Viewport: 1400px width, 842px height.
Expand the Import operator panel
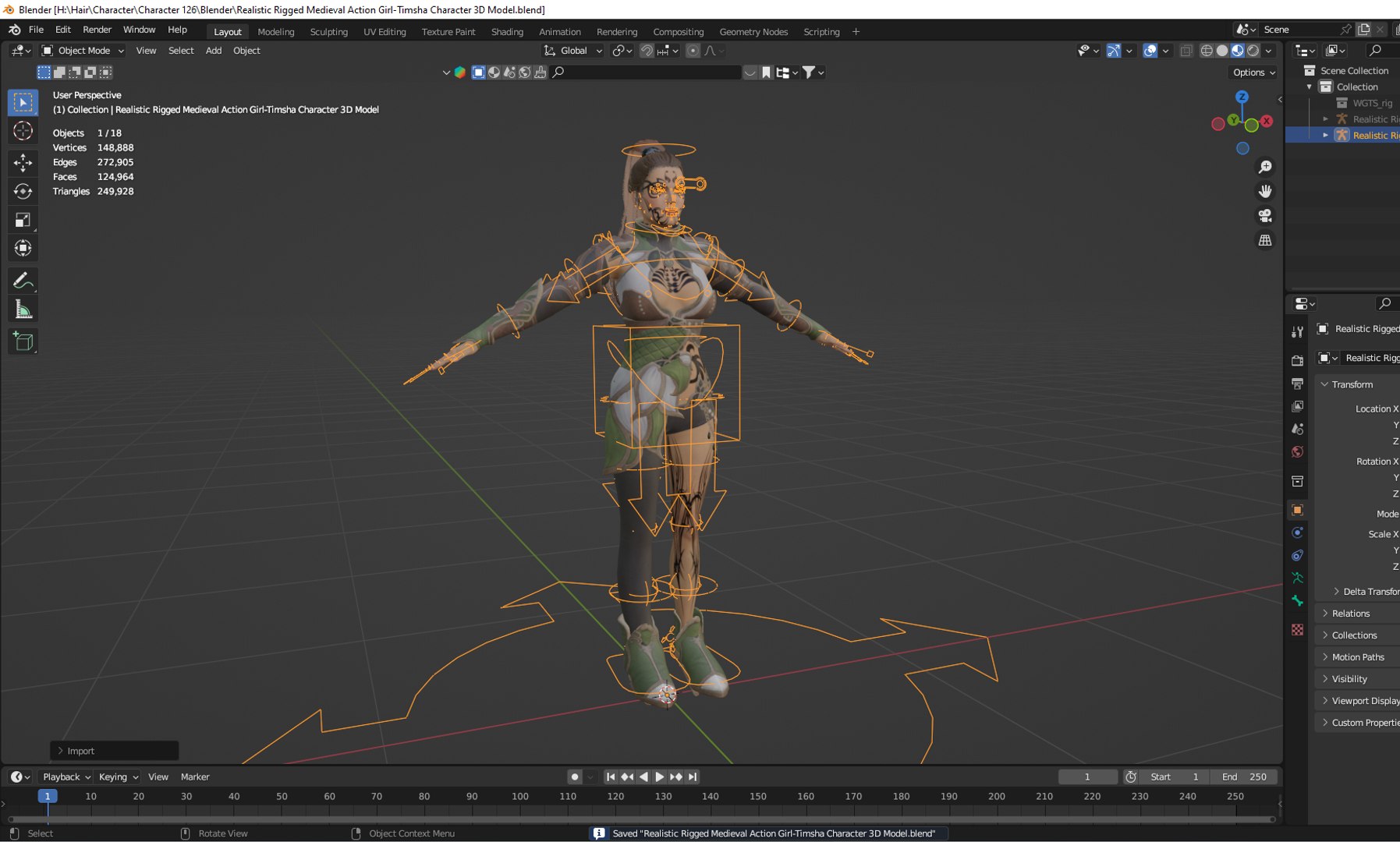click(115, 751)
